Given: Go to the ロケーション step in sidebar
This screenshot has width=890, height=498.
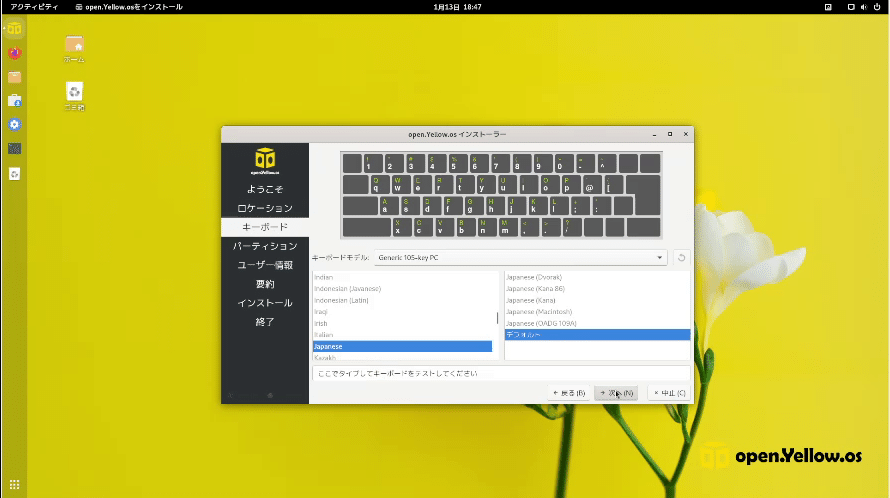Looking at the screenshot, I should point(265,208).
